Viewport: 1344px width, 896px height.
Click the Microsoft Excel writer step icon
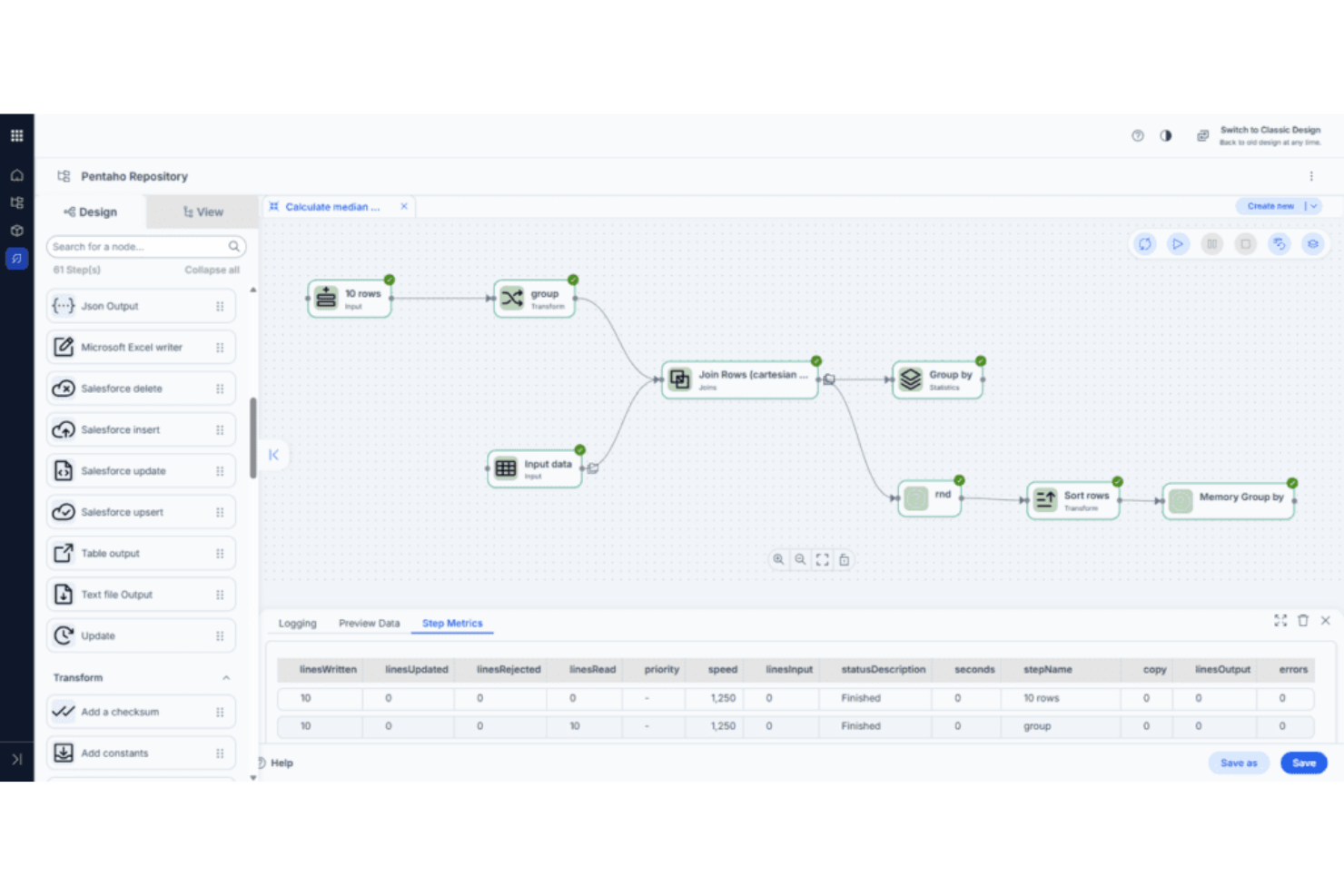(63, 347)
